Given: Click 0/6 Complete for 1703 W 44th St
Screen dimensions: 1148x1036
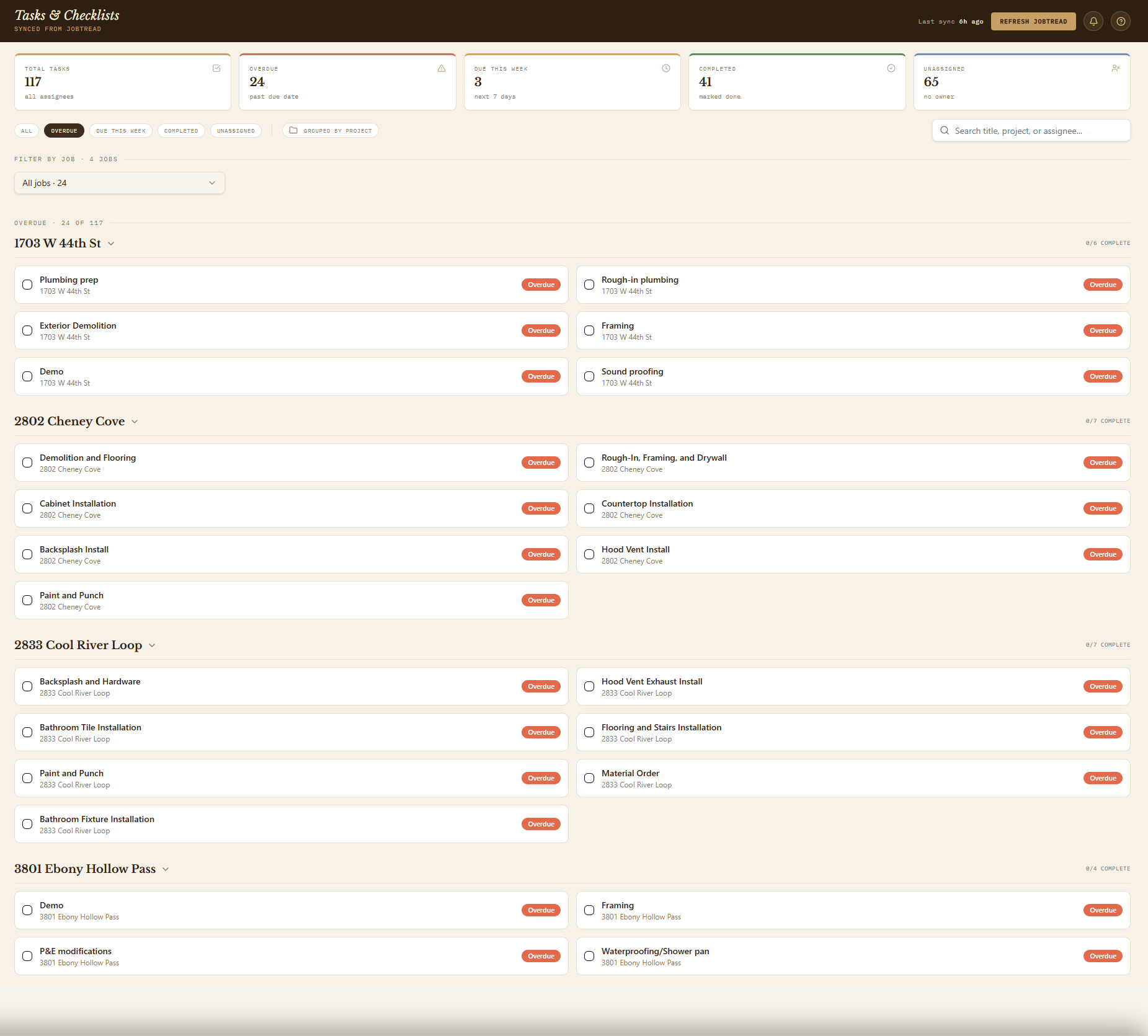Looking at the screenshot, I should tap(1108, 243).
